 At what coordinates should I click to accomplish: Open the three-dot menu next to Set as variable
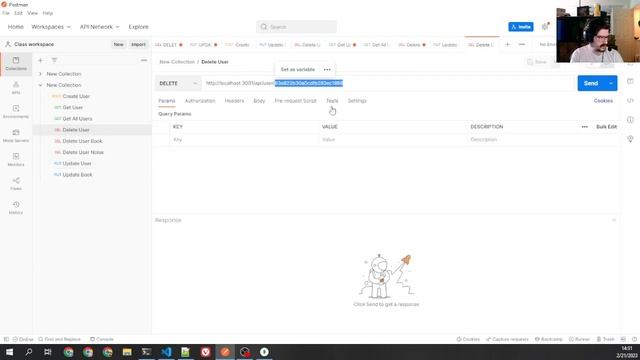327,69
